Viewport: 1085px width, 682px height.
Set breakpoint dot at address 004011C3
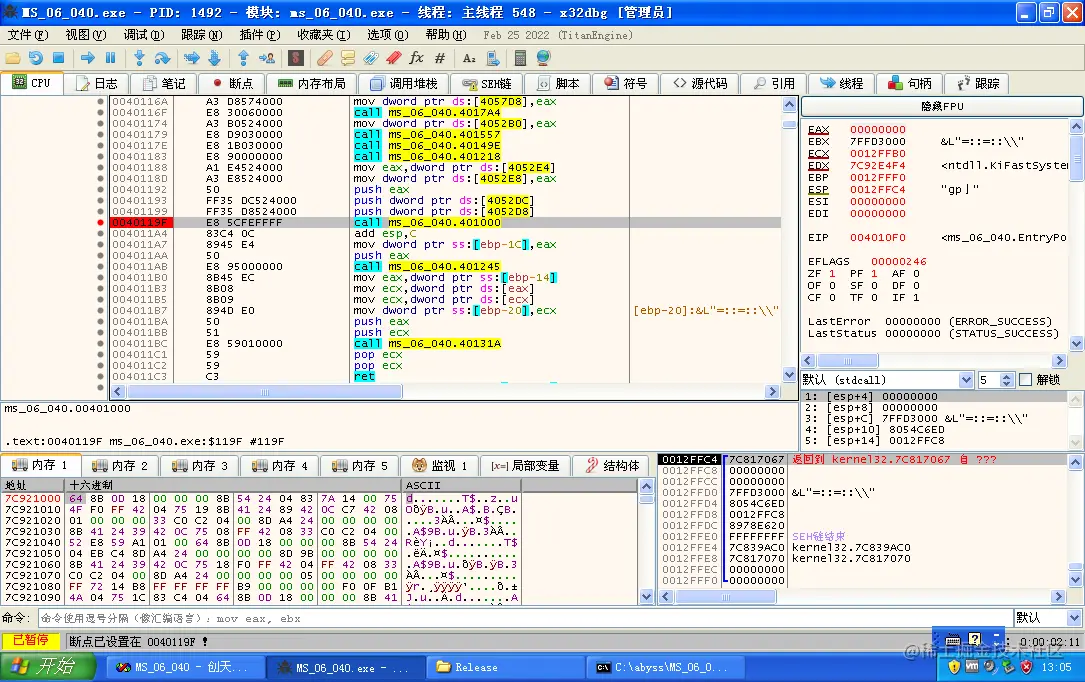[x=100, y=377]
